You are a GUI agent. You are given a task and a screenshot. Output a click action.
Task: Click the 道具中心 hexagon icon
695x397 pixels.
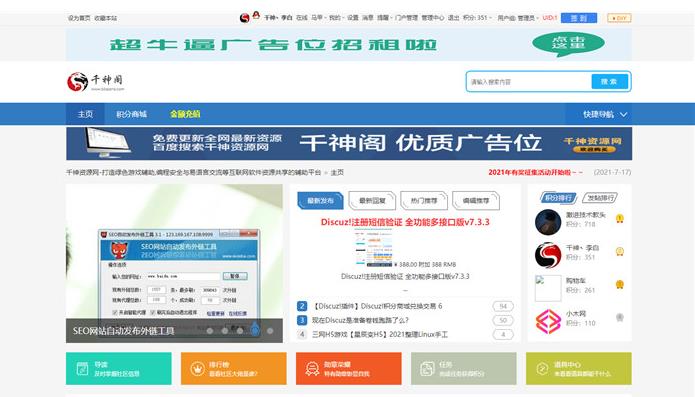point(542,368)
